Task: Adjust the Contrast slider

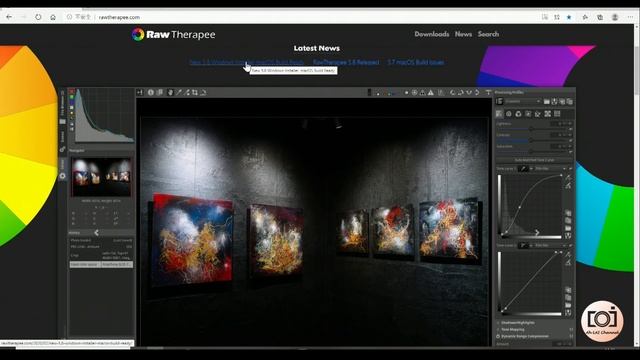Action: 532,140
